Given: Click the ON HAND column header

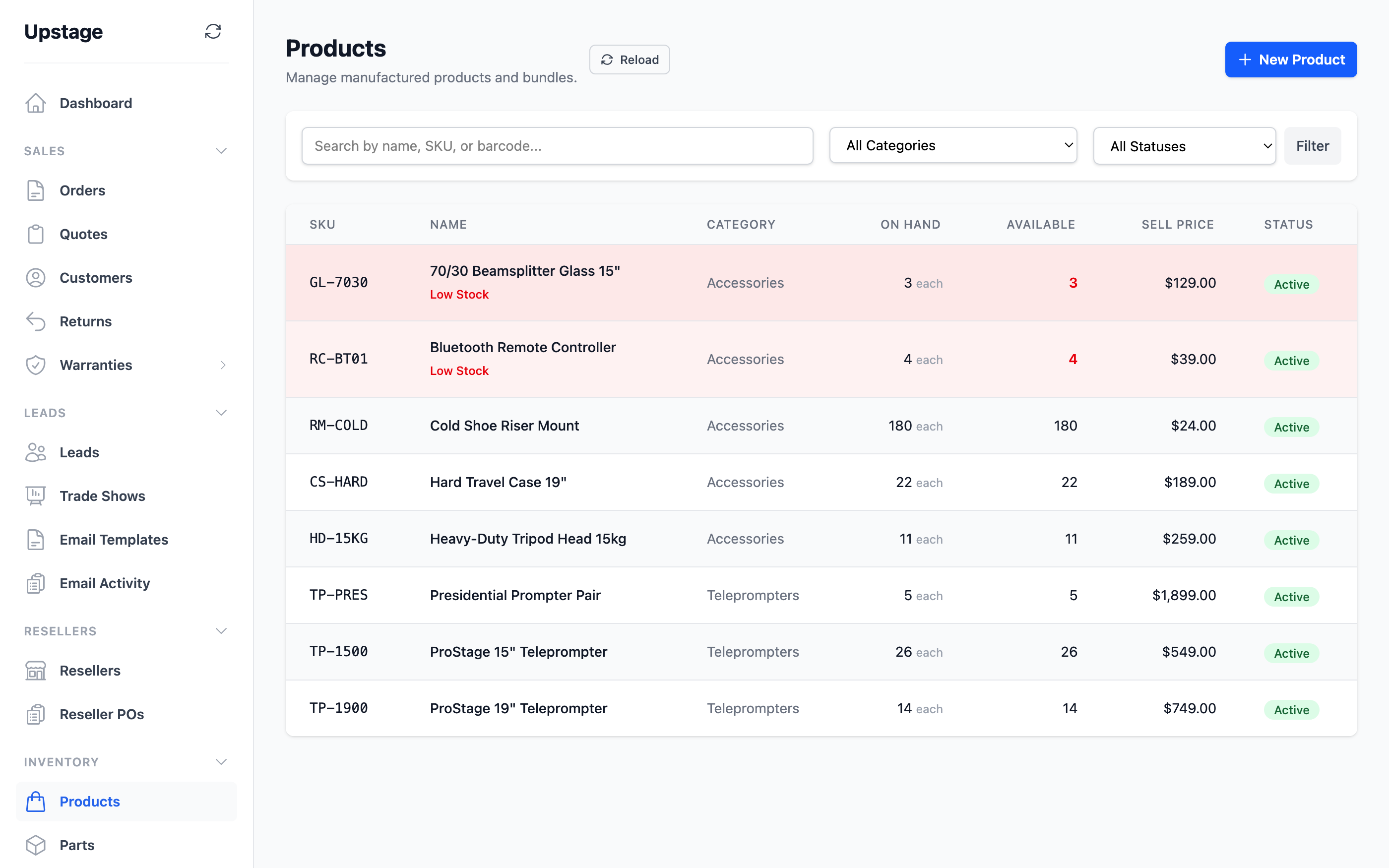Looking at the screenshot, I should 910,225.
